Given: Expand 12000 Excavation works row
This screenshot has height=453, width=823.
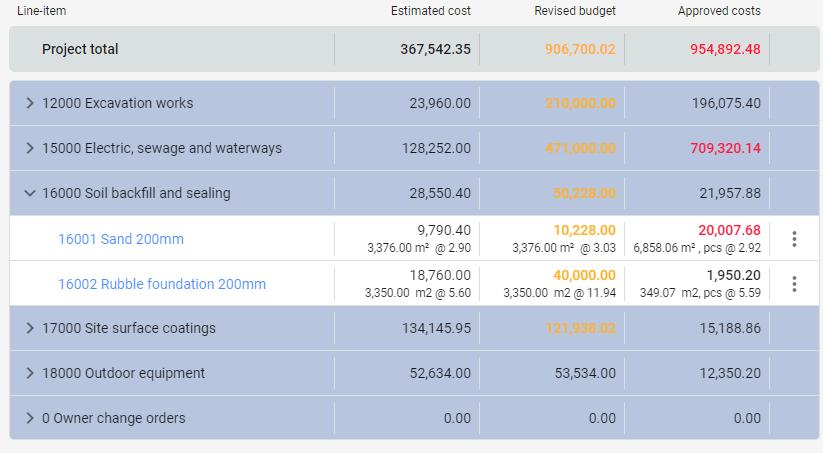Looking at the screenshot, I should tap(30, 103).
